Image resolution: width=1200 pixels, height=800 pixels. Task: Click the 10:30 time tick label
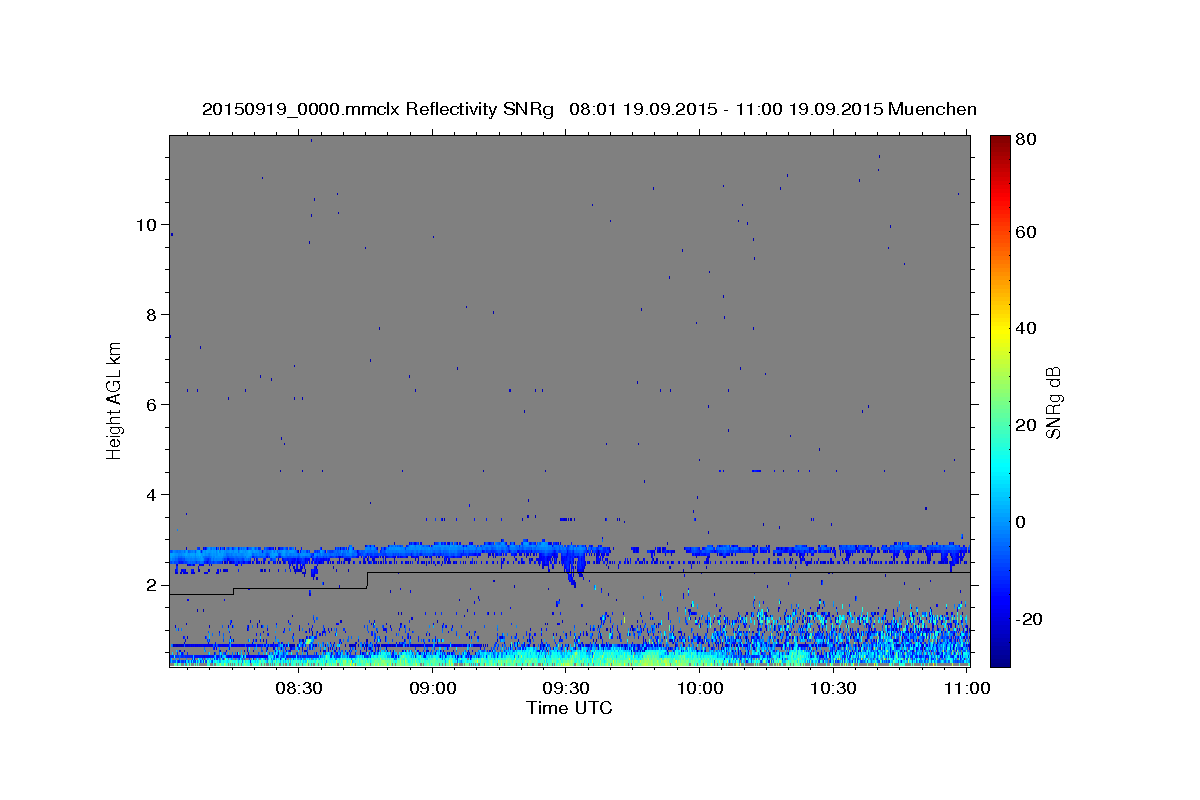[833, 688]
